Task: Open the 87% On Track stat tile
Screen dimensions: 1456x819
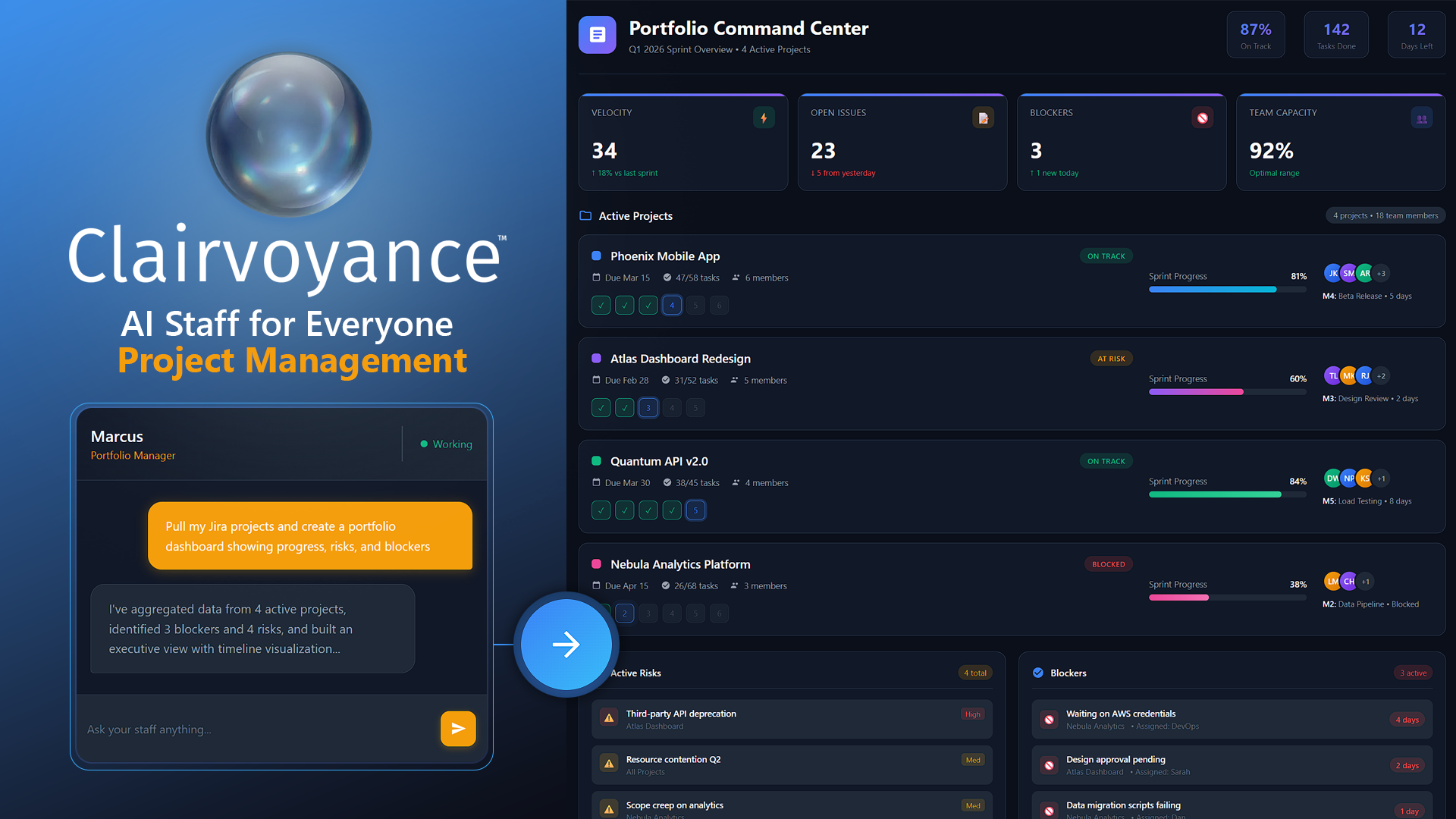Action: point(1256,35)
